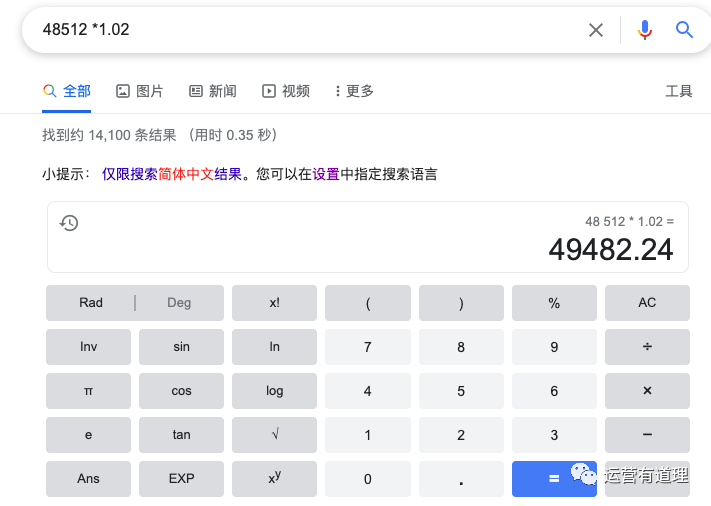Click the number 2 key
Viewport: 711px width, 506px height.
[461, 435]
